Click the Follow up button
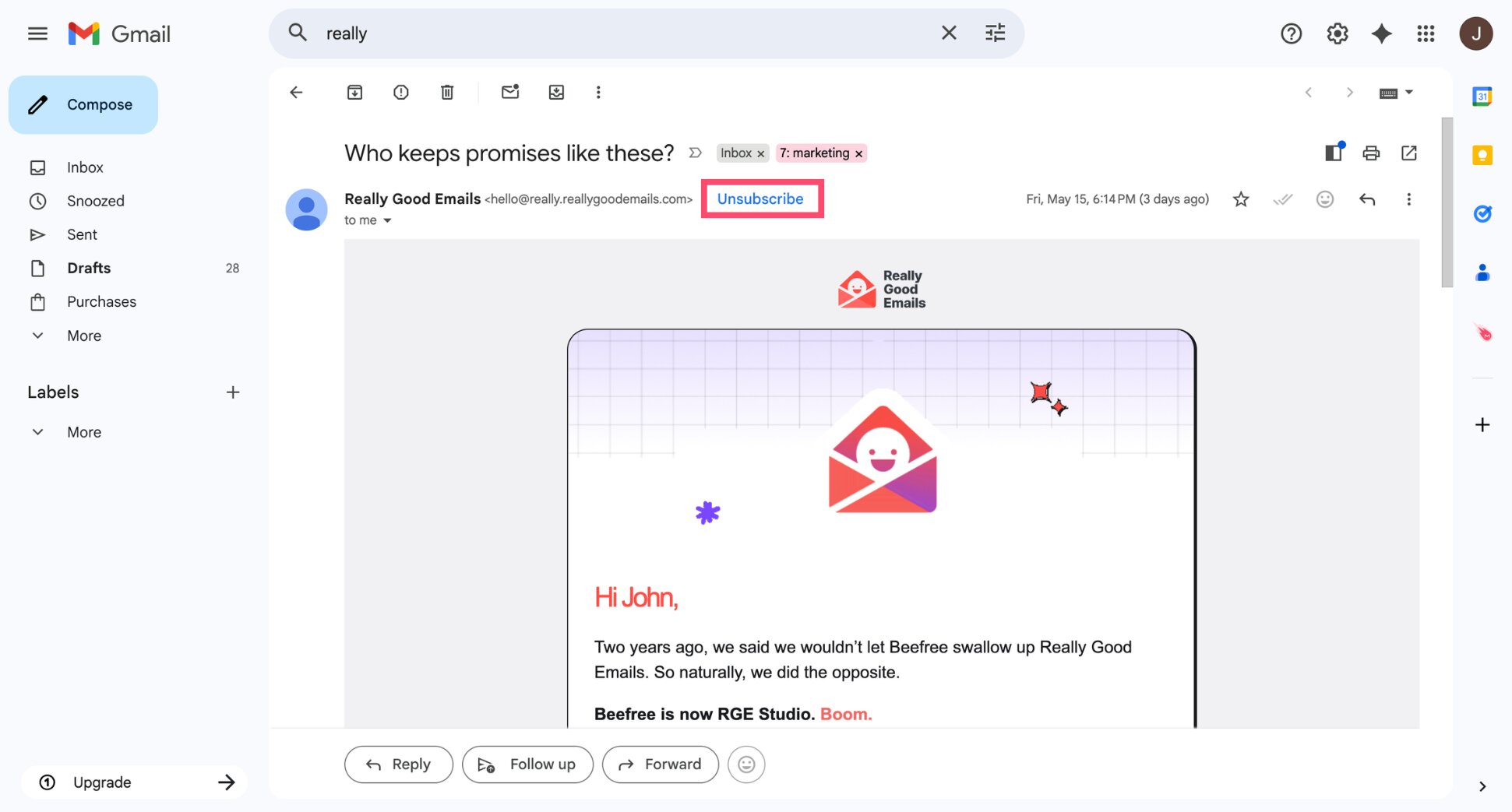Viewport: 1512px width, 812px height. [527, 765]
